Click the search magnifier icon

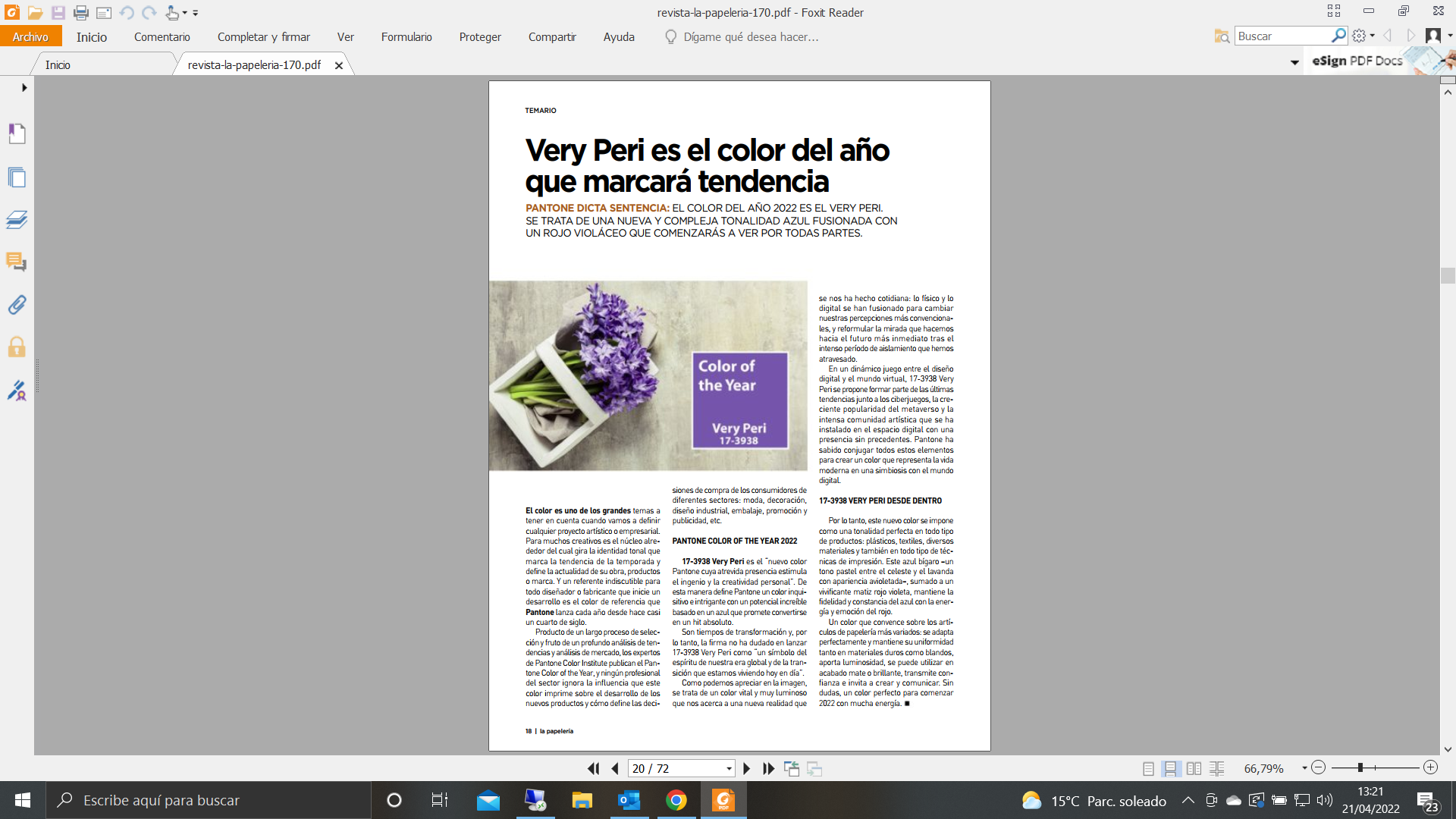pos(1338,36)
